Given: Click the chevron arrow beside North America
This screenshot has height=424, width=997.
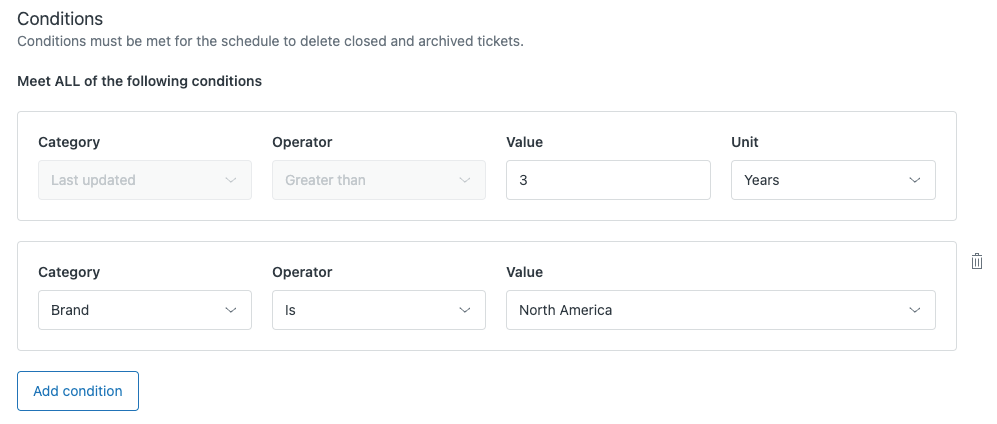Looking at the screenshot, I should [x=914, y=310].
